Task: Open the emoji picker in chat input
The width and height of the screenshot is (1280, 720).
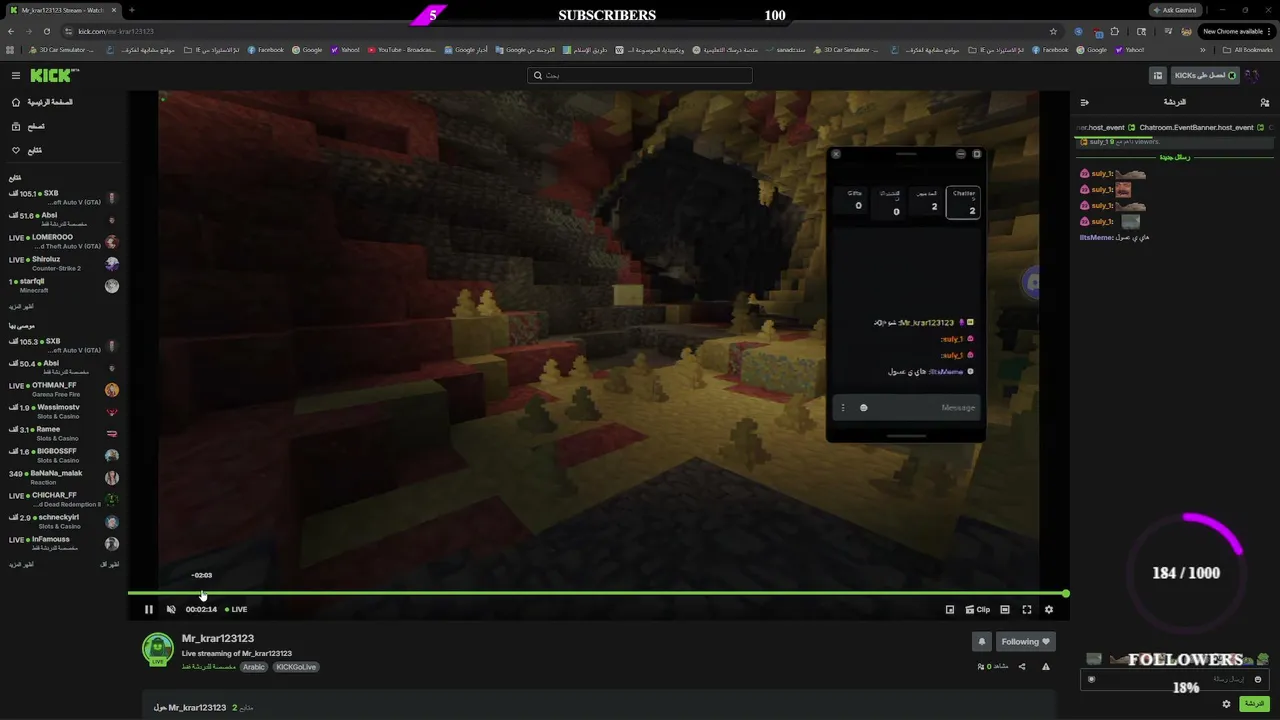Action: 1257,679
